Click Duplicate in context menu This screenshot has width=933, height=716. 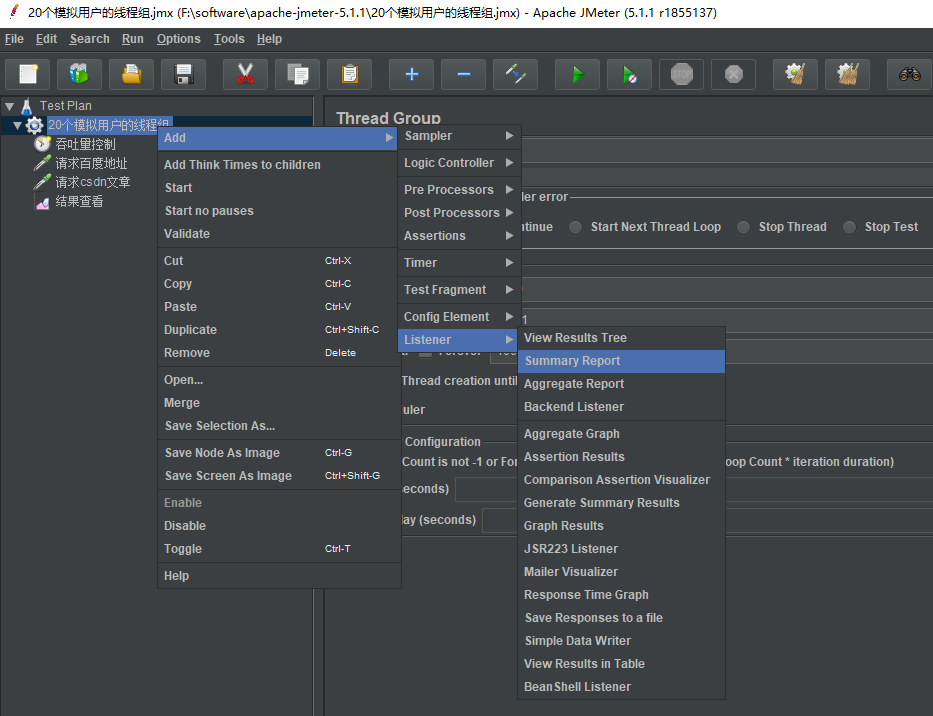point(277,330)
